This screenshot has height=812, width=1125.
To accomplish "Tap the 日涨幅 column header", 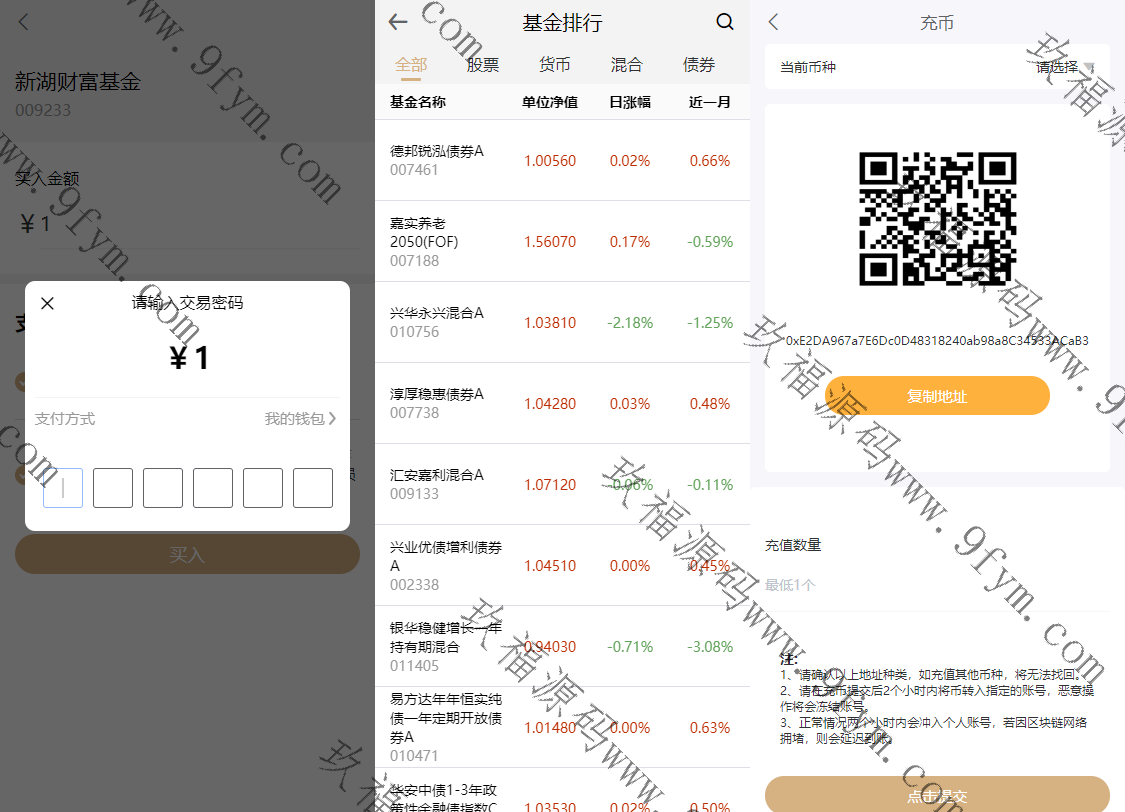I will tap(630, 102).
